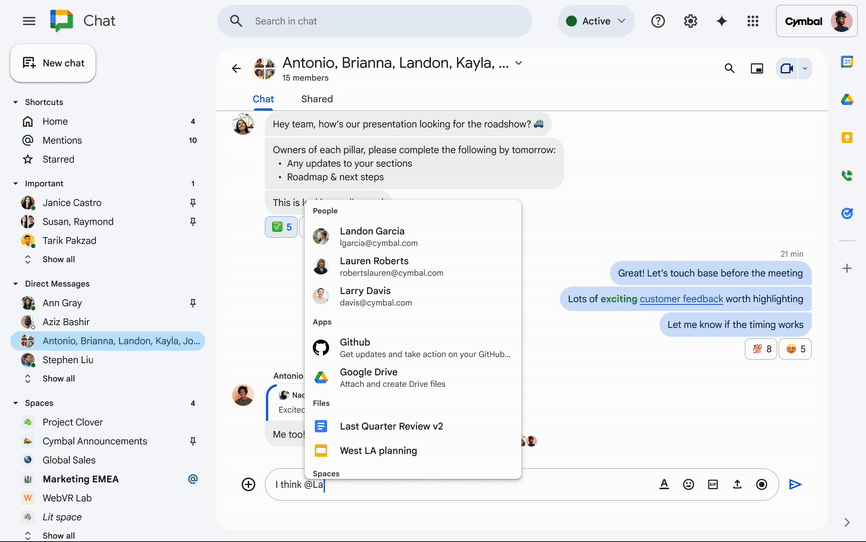Open the emoji picker
Viewport: 866px width, 542px height.
point(688,485)
